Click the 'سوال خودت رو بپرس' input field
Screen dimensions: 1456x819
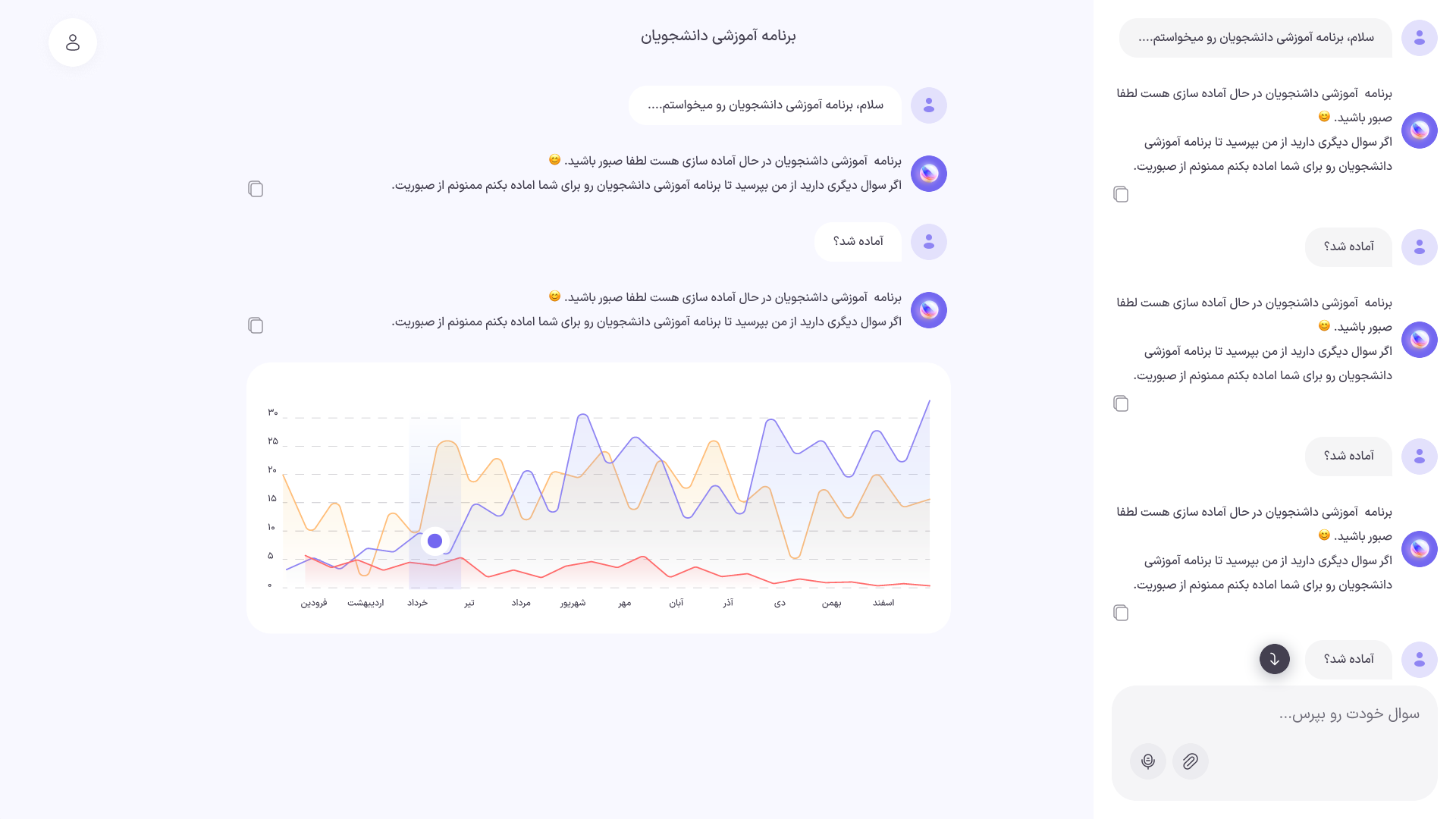click(1275, 714)
